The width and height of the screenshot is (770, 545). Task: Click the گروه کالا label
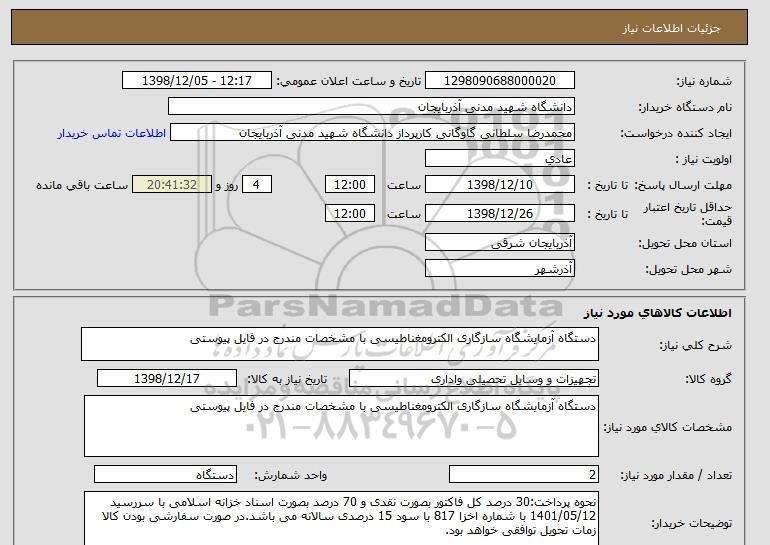pyautogui.click(x=709, y=379)
